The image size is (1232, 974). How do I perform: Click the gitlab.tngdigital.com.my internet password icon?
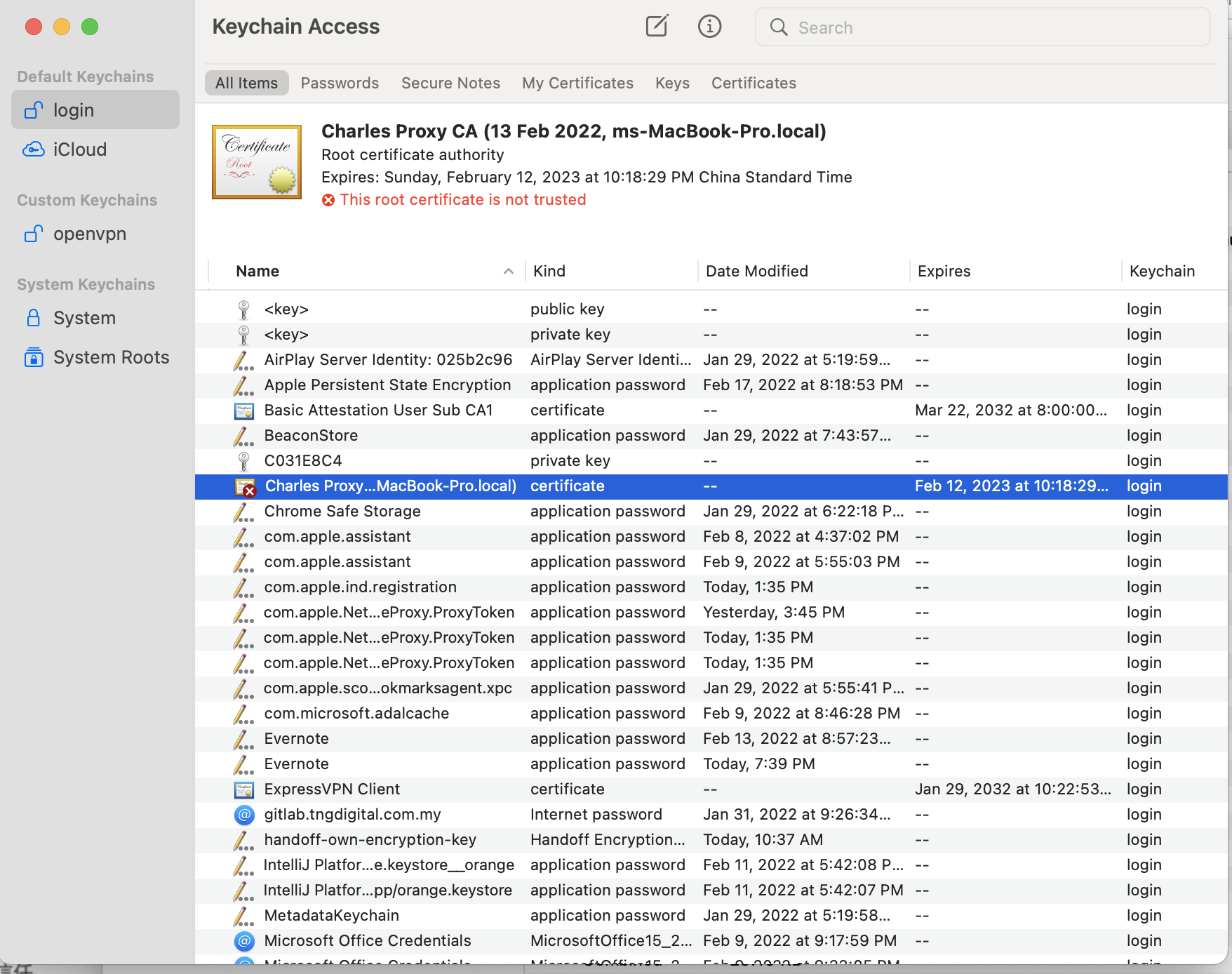point(243,815)
